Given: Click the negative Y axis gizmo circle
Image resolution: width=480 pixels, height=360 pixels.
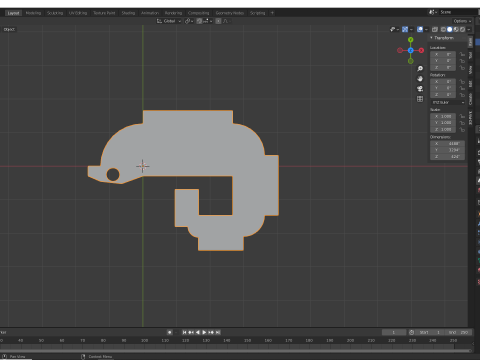Looking at the screenshot, I should pos(411,61).
